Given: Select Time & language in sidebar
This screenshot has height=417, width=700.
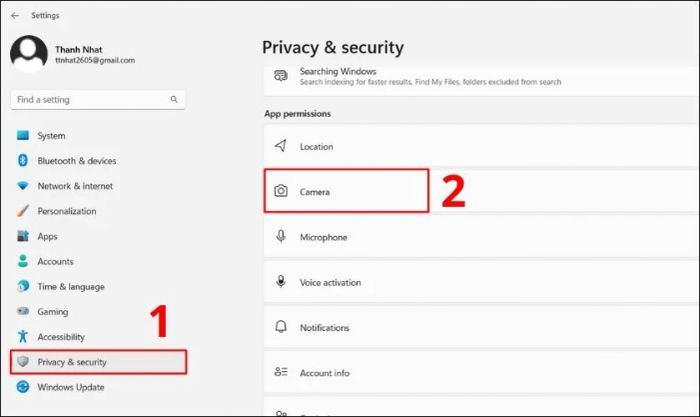Looking at the screenshot, I should tap(69, 287).
